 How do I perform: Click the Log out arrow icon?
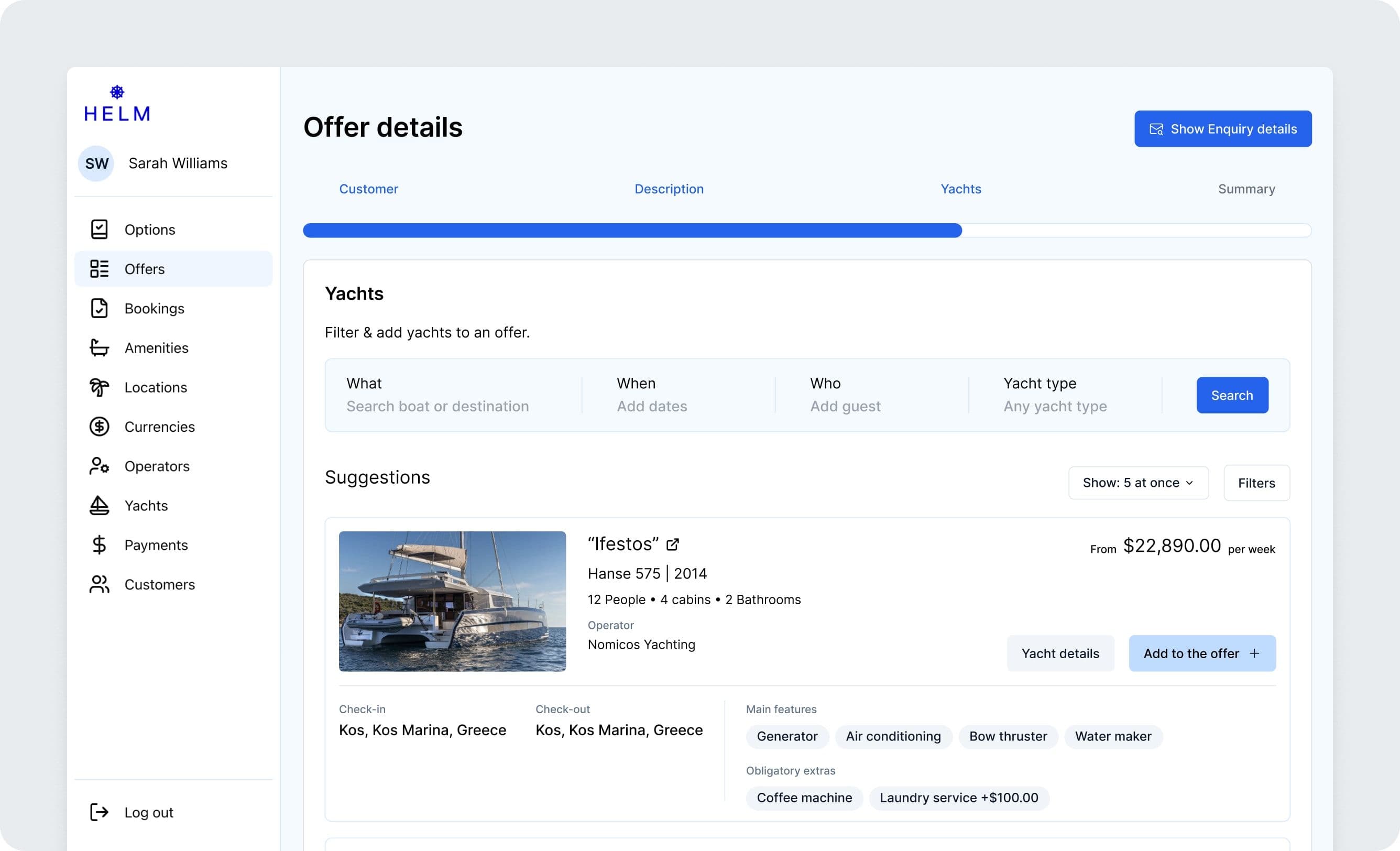pos(99,812)
